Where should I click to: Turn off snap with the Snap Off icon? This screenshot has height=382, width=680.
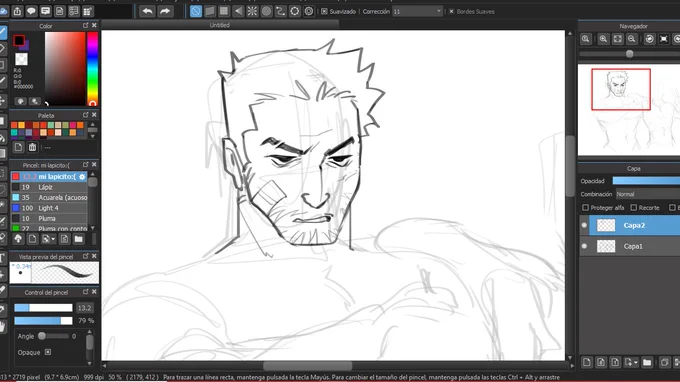(x=196, y=11)
